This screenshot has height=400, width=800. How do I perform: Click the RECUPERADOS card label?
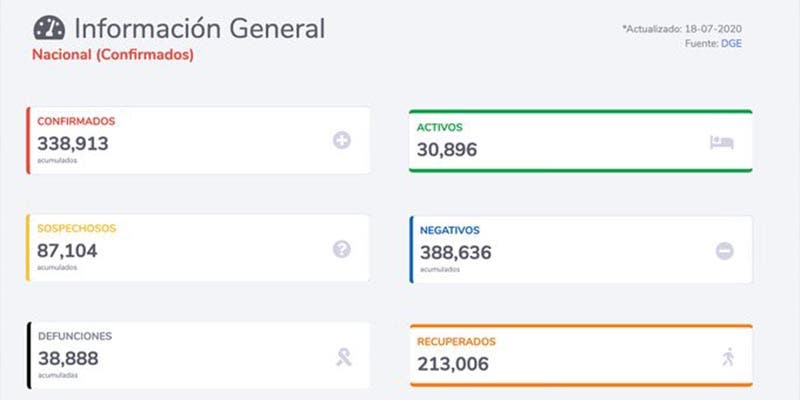click(x=456, y=342)
